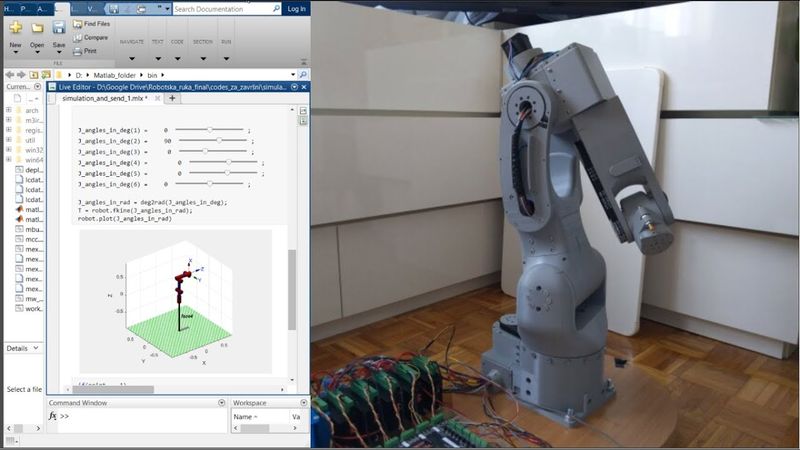
Task: Expand the RUN group dropdown
Action: [x=226, y=59]
